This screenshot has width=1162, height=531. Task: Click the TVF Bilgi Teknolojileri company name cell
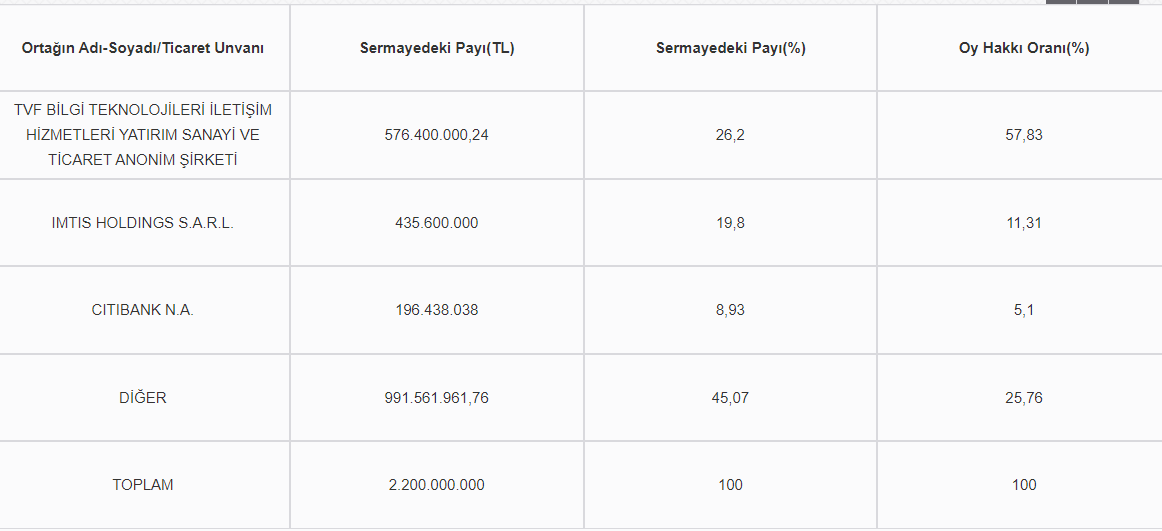(x=143, y=135)
